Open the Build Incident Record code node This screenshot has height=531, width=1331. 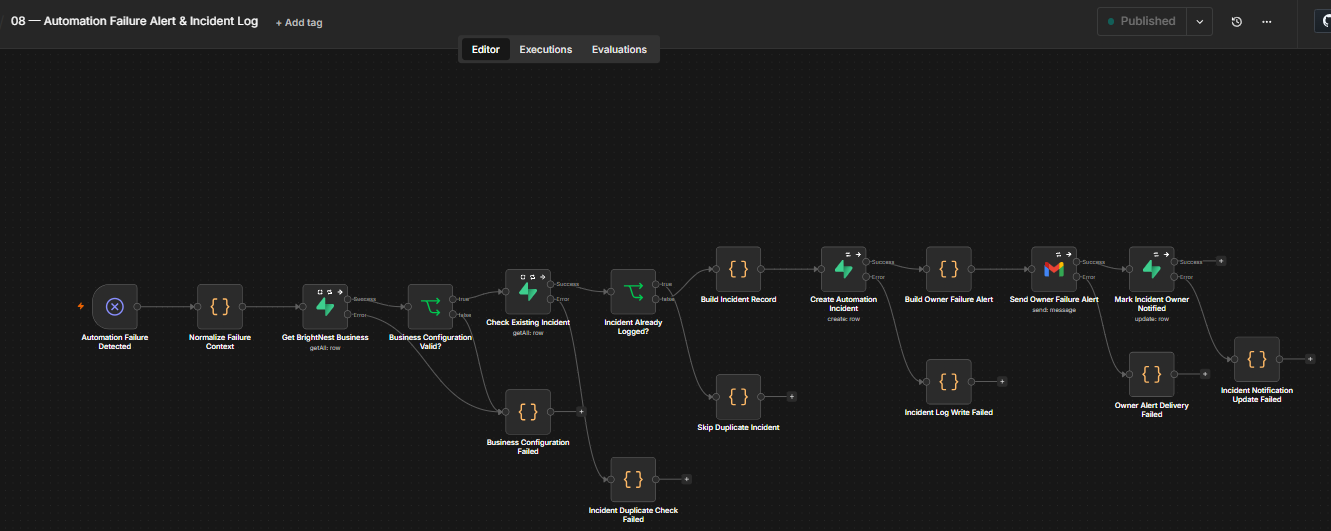738,269
